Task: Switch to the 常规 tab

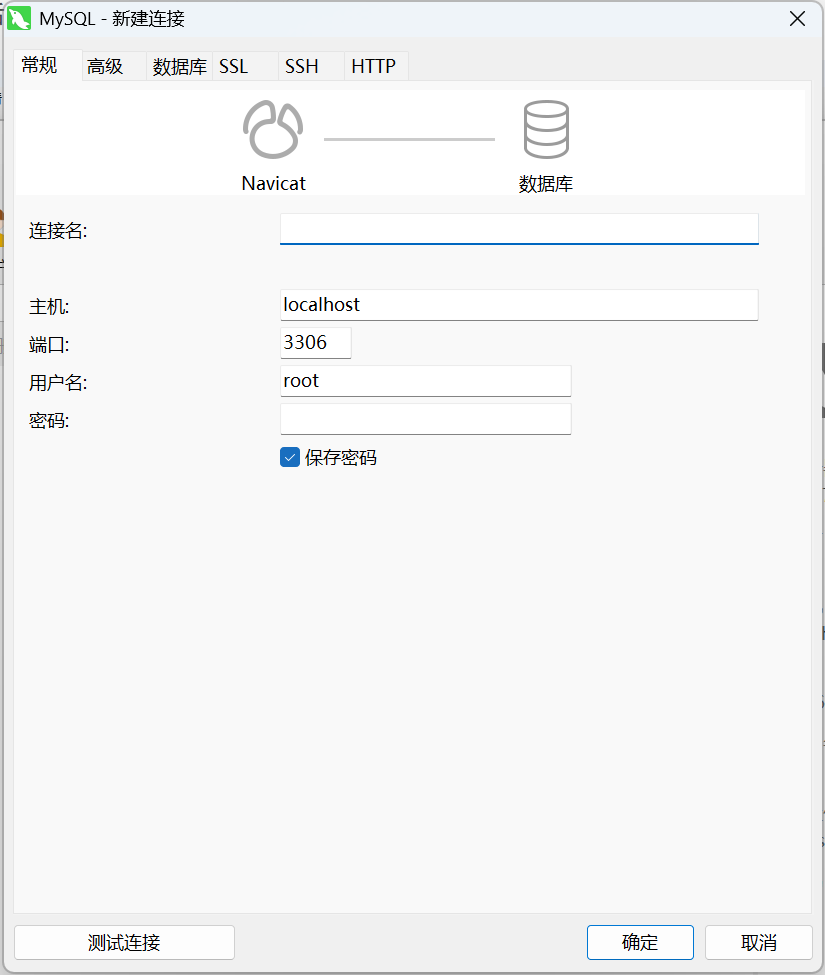Action: click(48, 65)
